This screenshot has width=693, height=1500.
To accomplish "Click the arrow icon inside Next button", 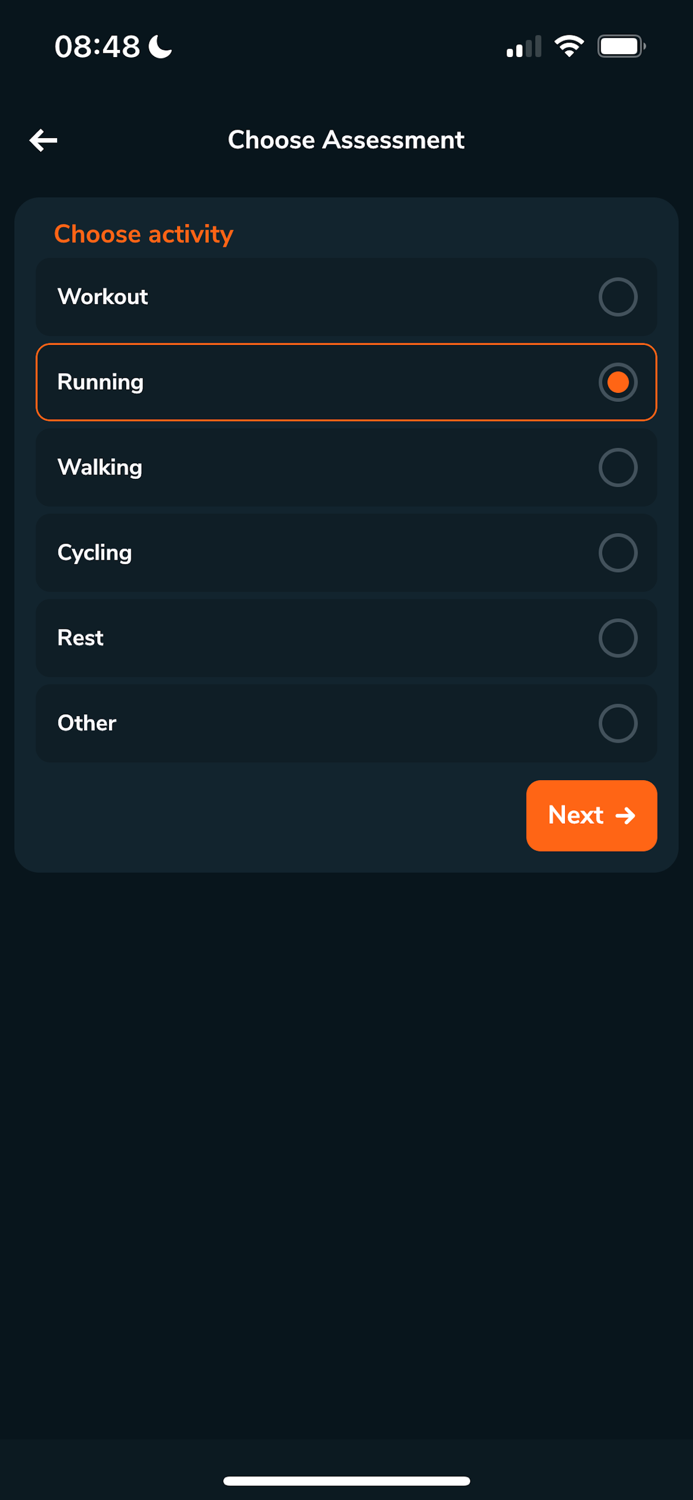I will 626,816.
